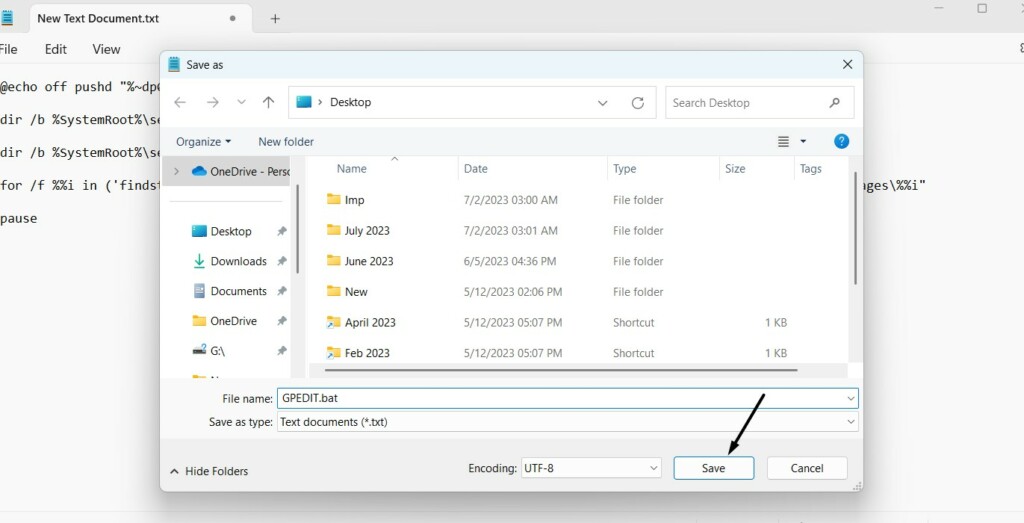The height and width of the screenshot is (523, 1024).
Task: Click the view layout options icon
Action: pyautogui.click(x=784, y=141)
